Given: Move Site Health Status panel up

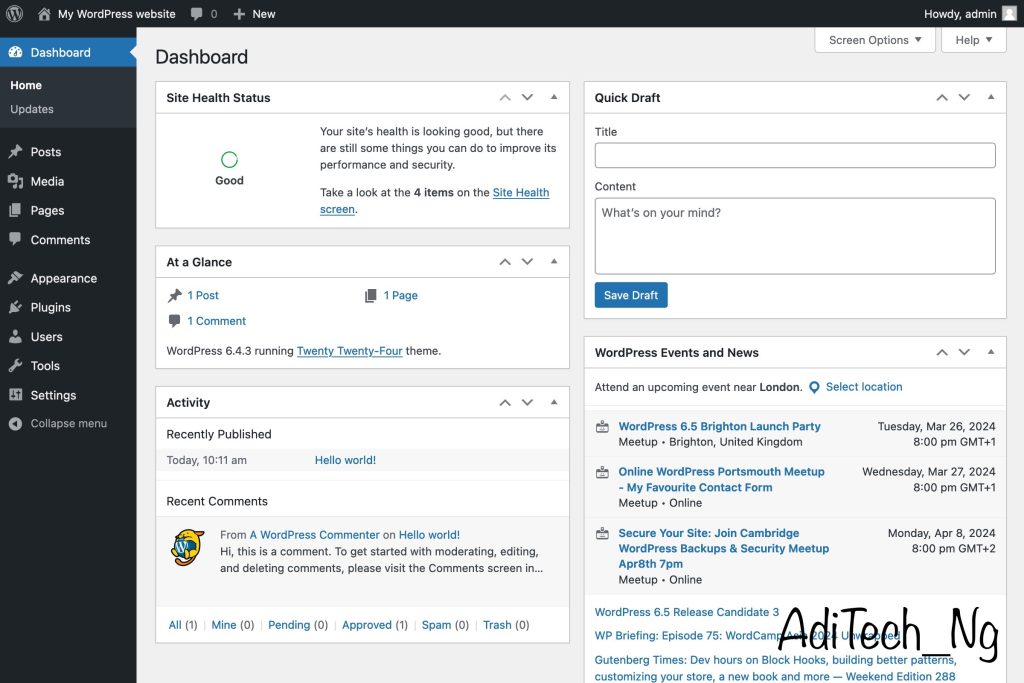Looking at the screenshot, I should pyautogui.click(x=505, y=97).
